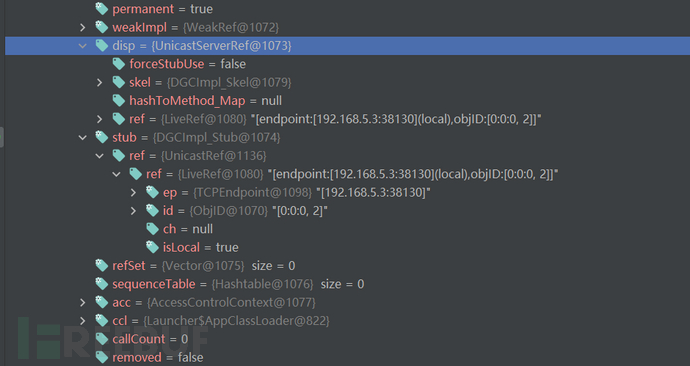The height and width of the screenshot is (366, 690).
Task: Expand the acc AccessControlContext node
Action: [83, 302]
